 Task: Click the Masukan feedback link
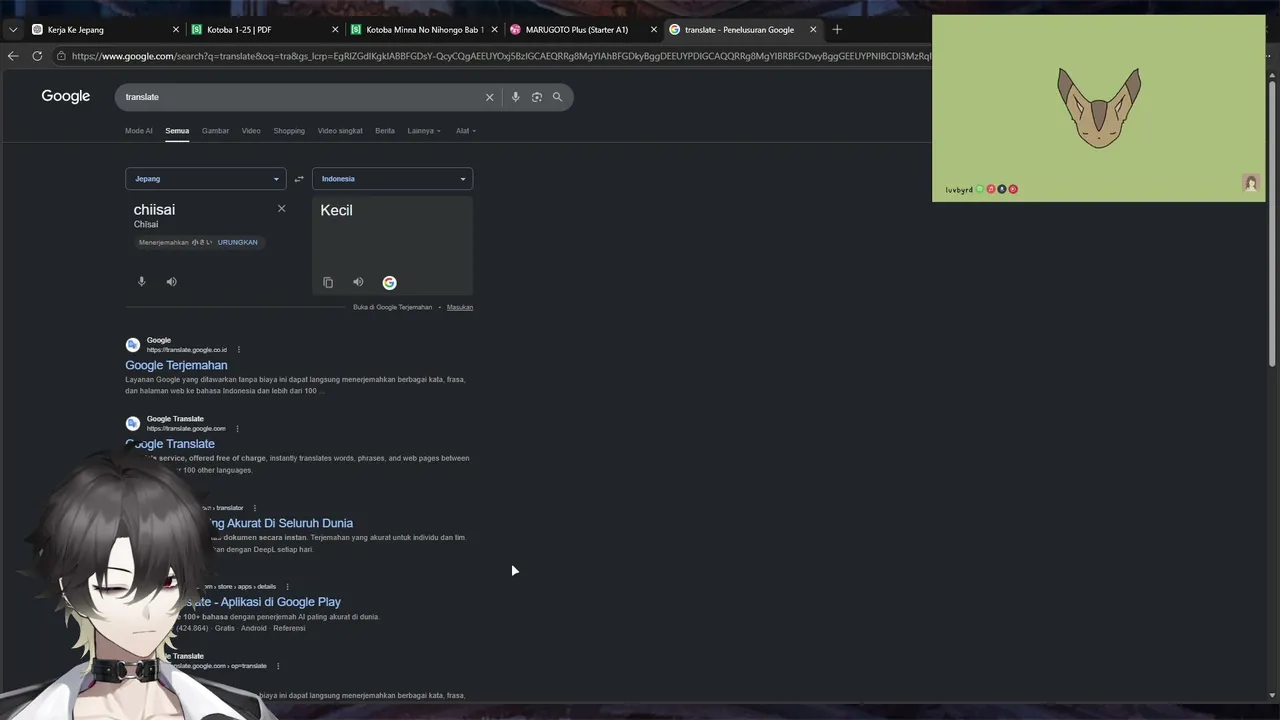click(460, 307)
